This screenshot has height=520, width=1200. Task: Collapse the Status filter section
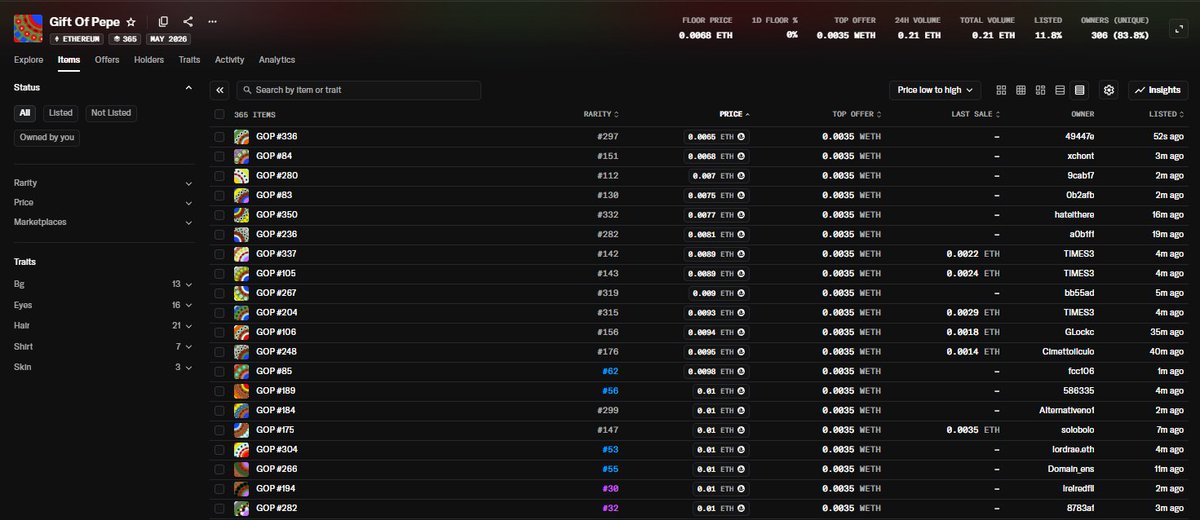pyautogui.click(x=189, y=88)
